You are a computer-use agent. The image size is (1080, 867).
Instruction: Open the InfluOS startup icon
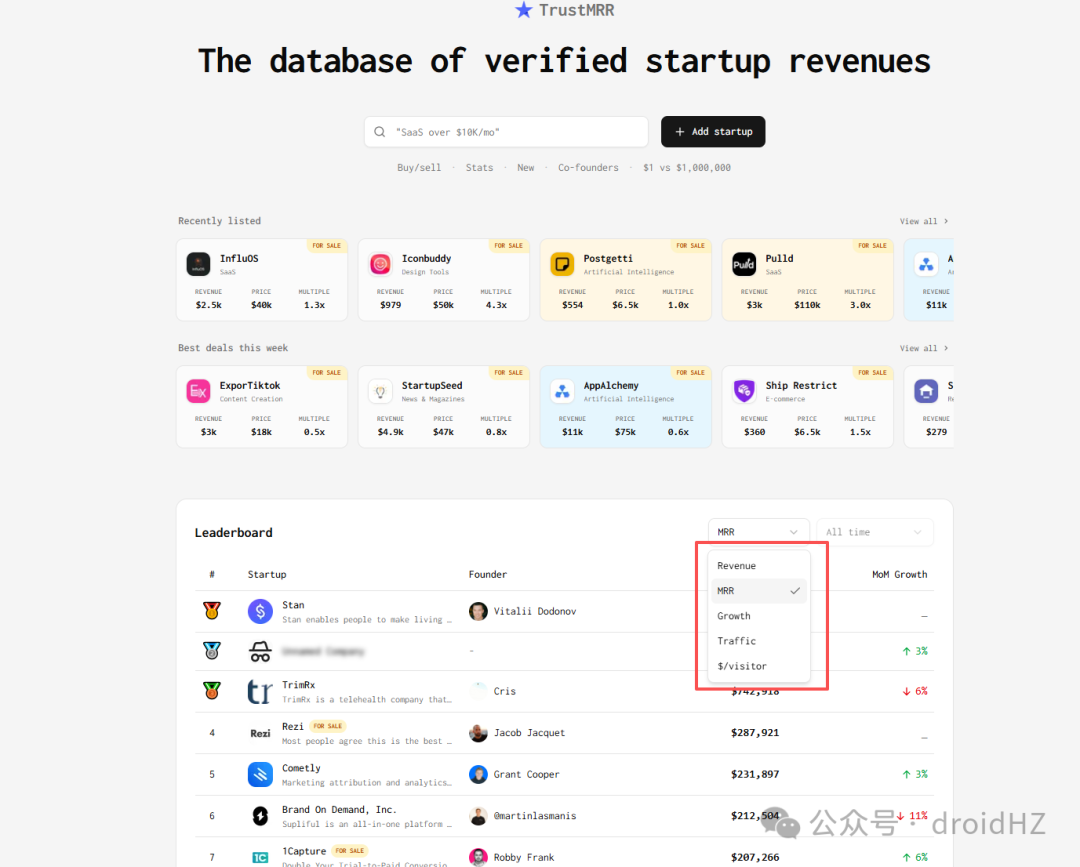coord(198,264)
